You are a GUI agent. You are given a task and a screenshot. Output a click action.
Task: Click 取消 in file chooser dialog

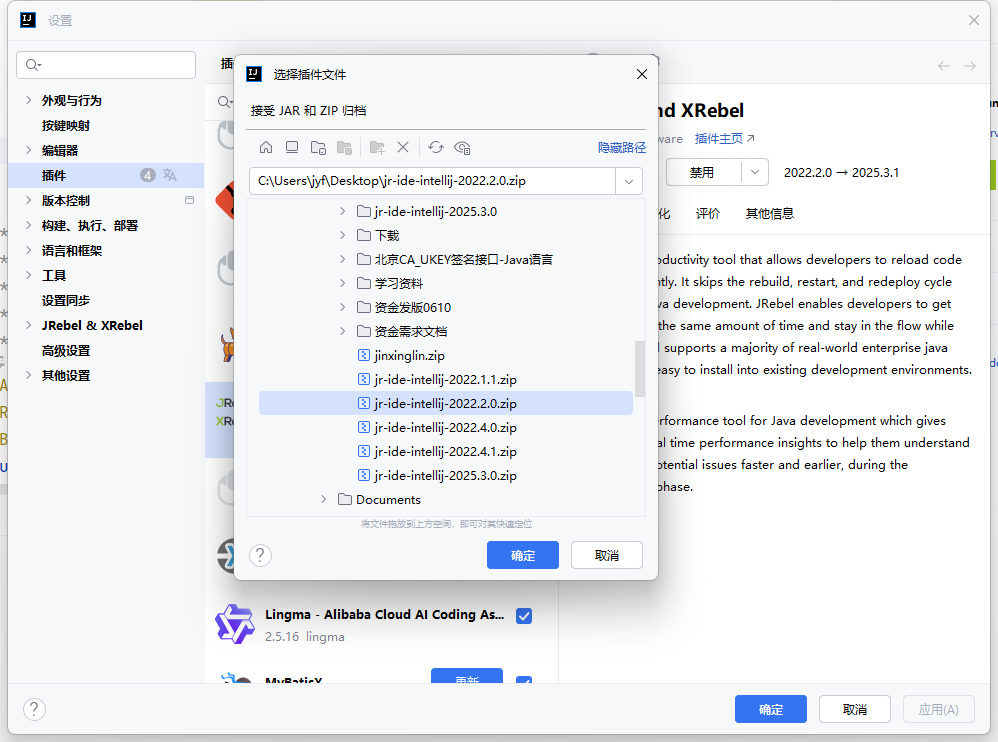pos(607,556)
